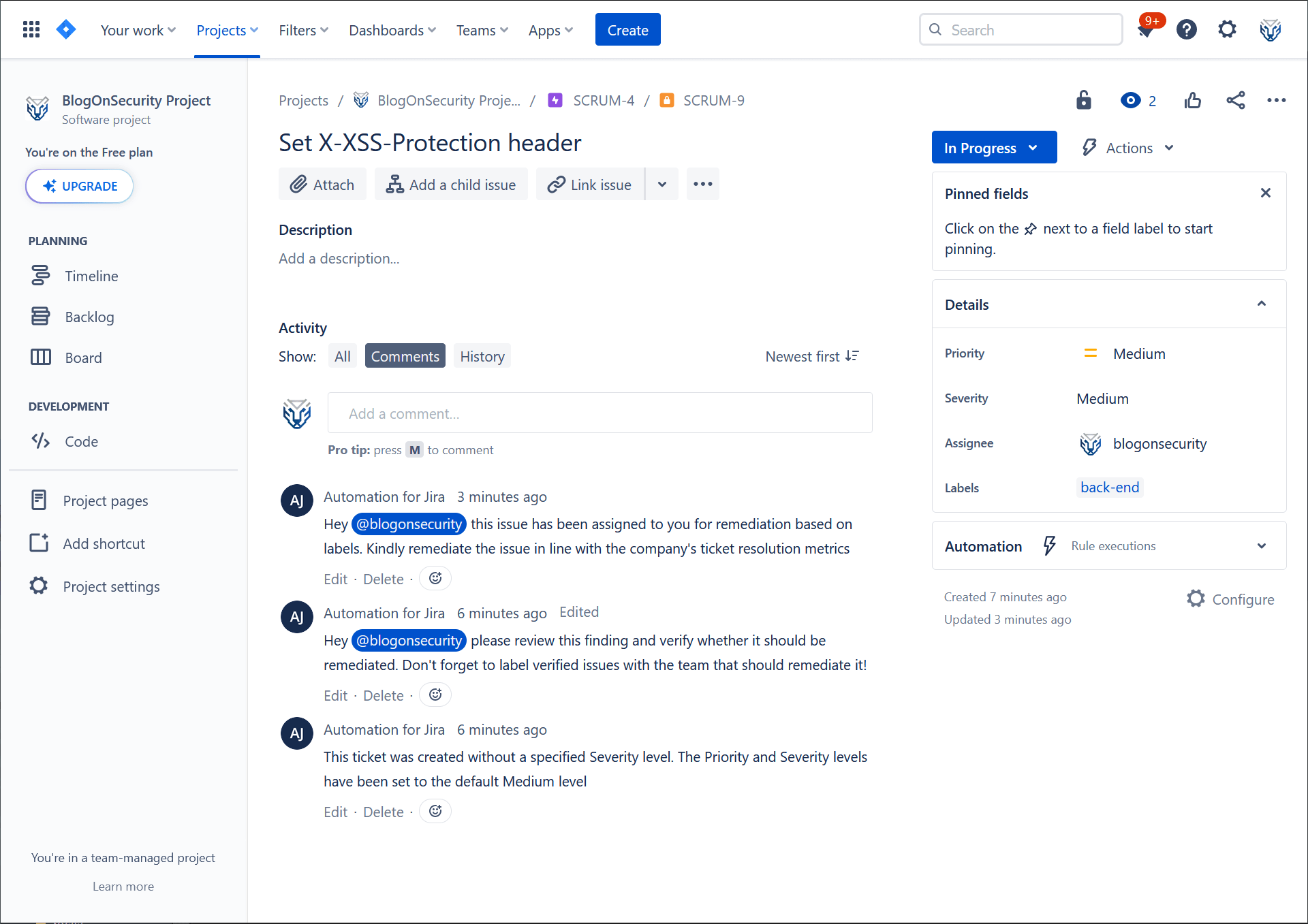This screenshot has width=1308, height=924.
Task: Click the Link issue icon
Action: click(557, 184)
